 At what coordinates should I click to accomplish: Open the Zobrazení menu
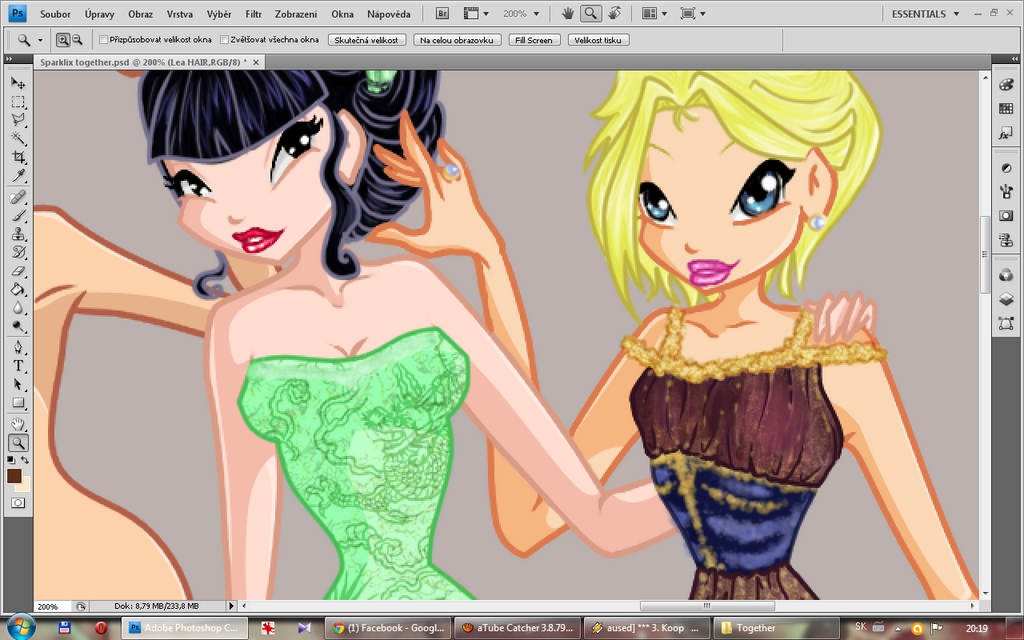tap(296, 14)
